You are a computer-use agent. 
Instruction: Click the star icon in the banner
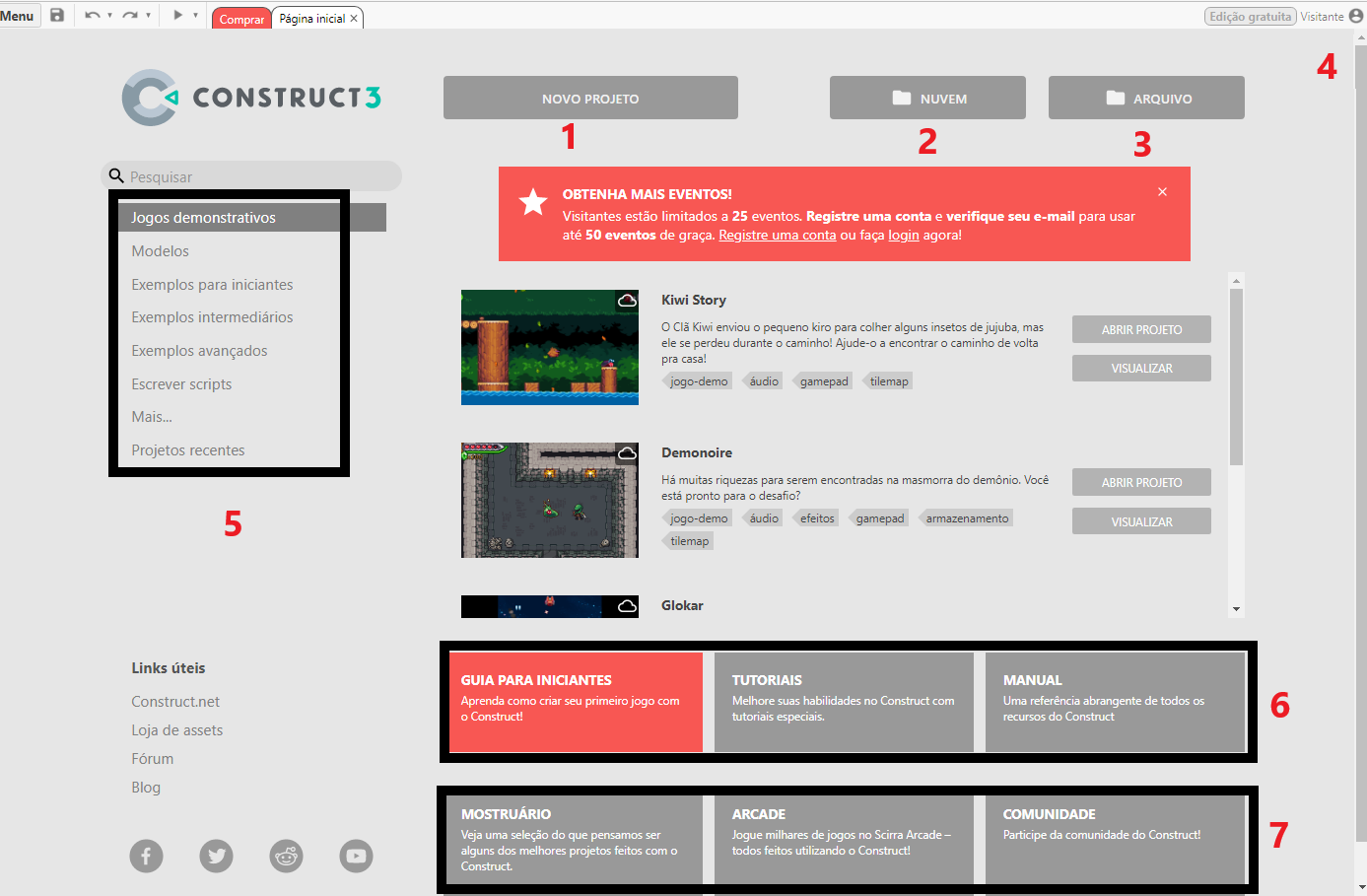[x=533, y=202]
